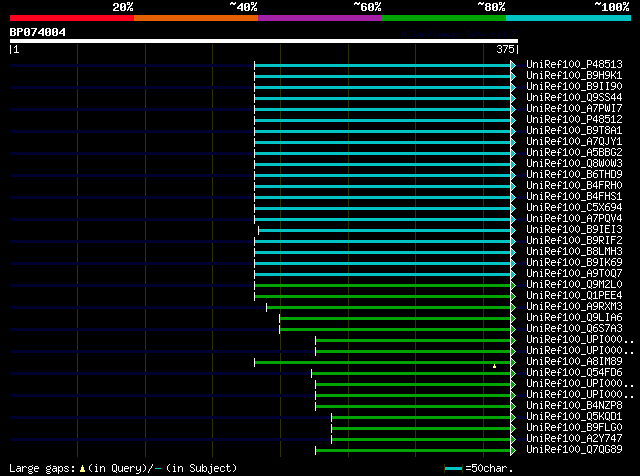
Task: Open hit UniRef100_P48513
Action: [574, 65]
